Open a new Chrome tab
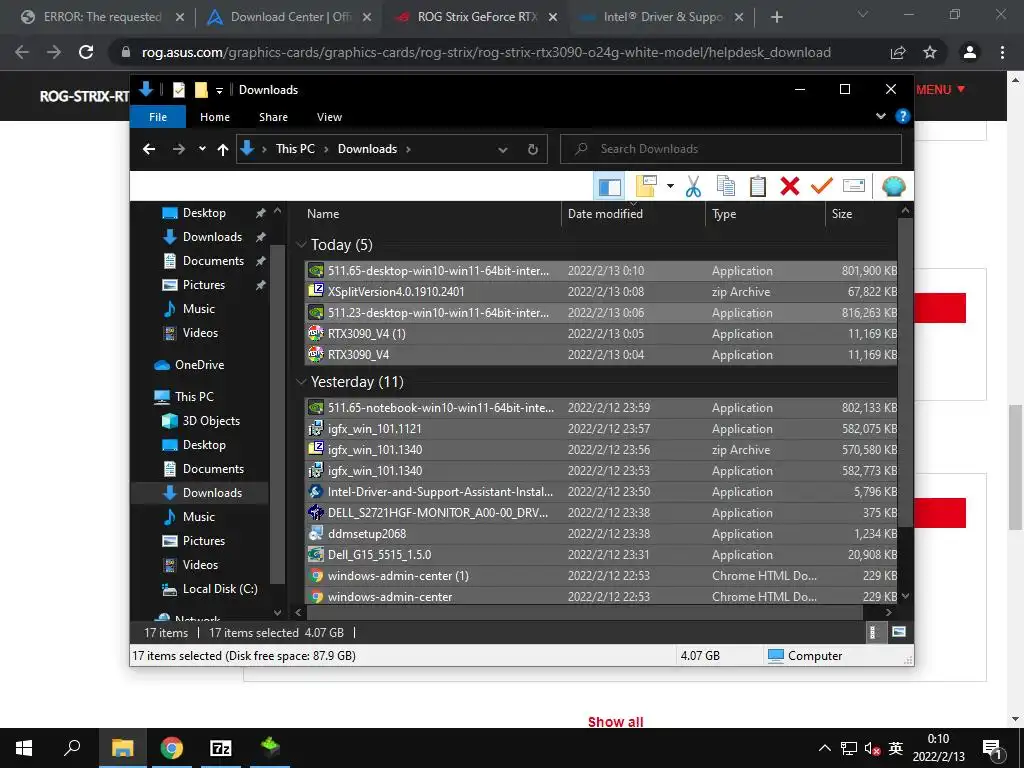The height and width of the screenshot is (768, 1024). pyautogui.click(x=776, y=17)
